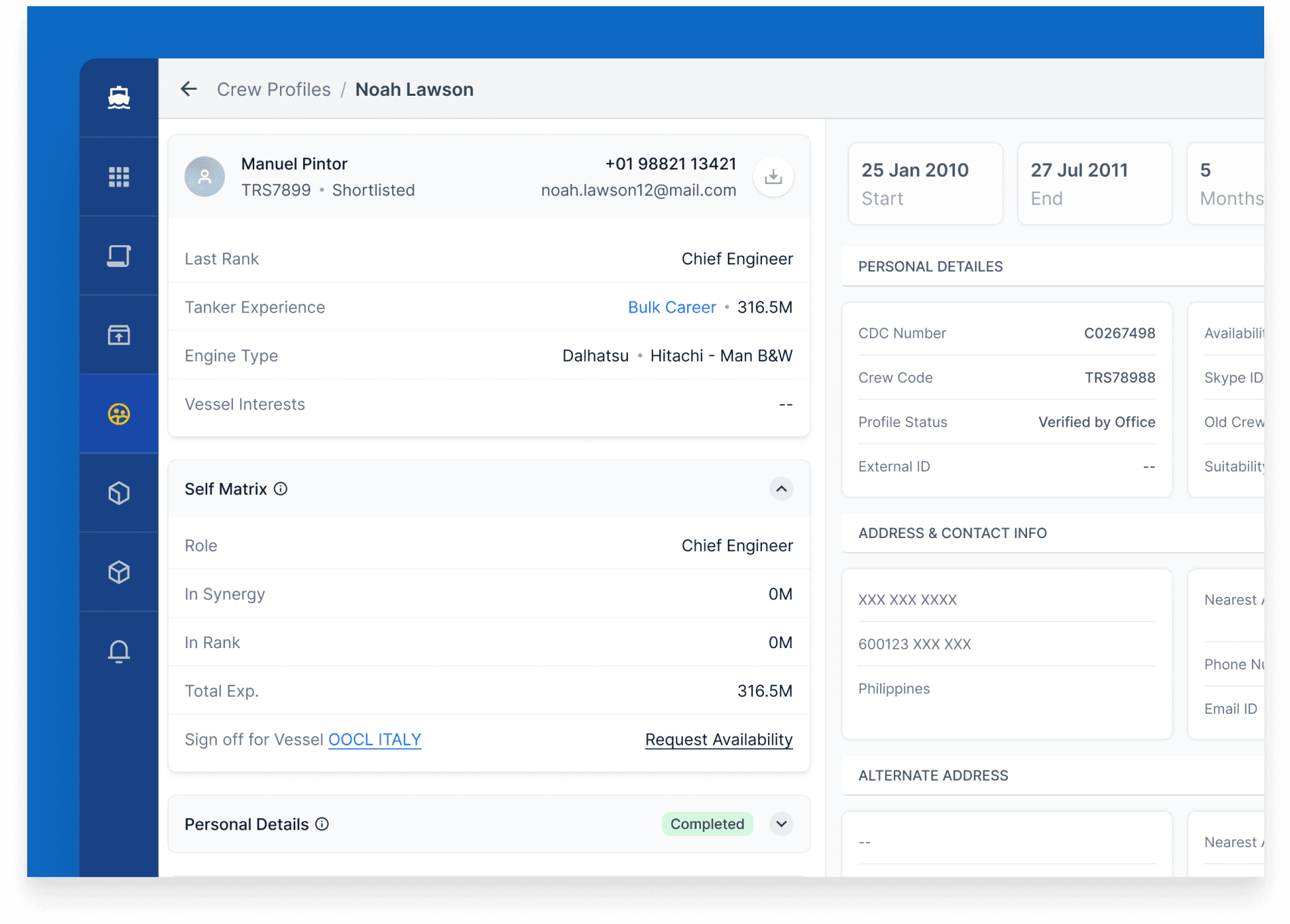
Task: Open the Bulk Career link
Action: coord(672,307)
